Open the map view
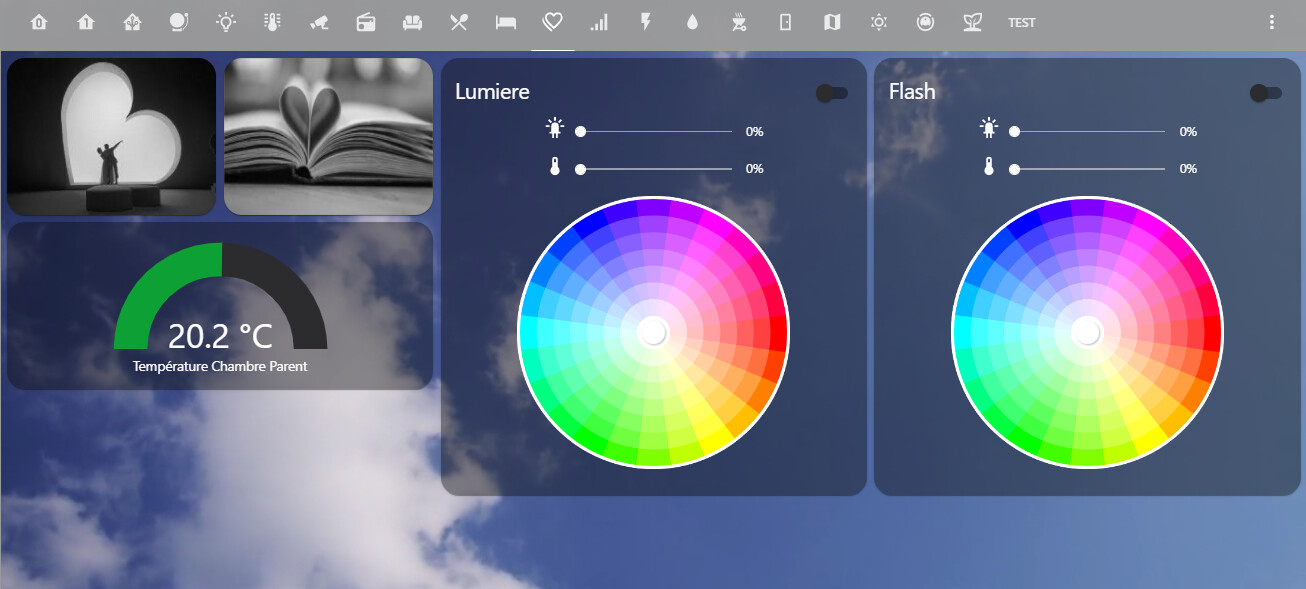 coord(832,22)
